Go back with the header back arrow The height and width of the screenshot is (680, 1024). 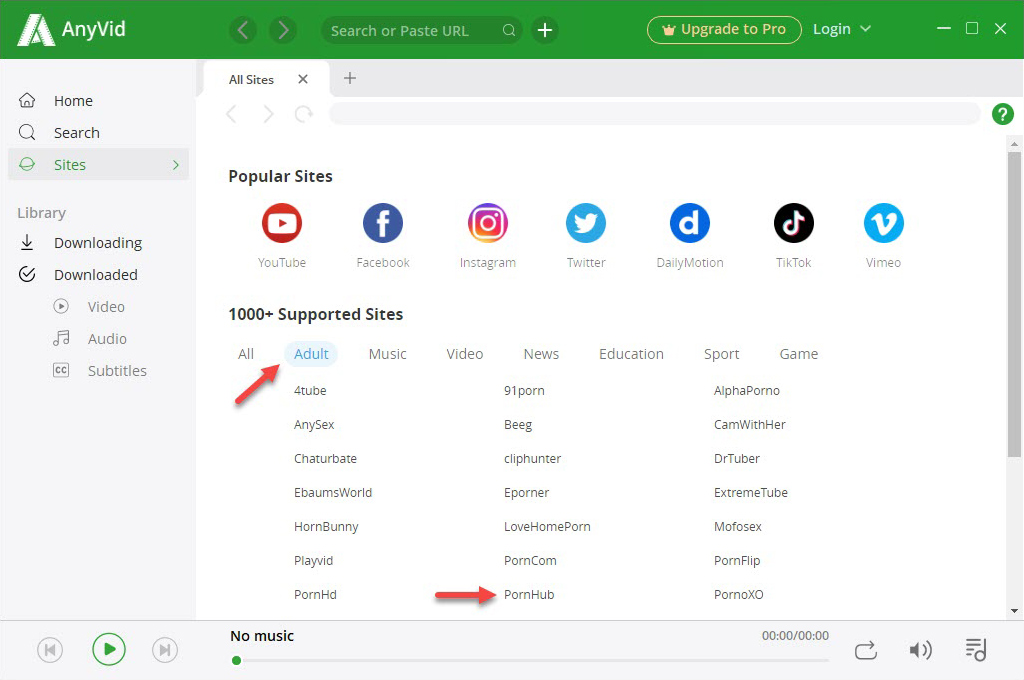coord(243,30)
